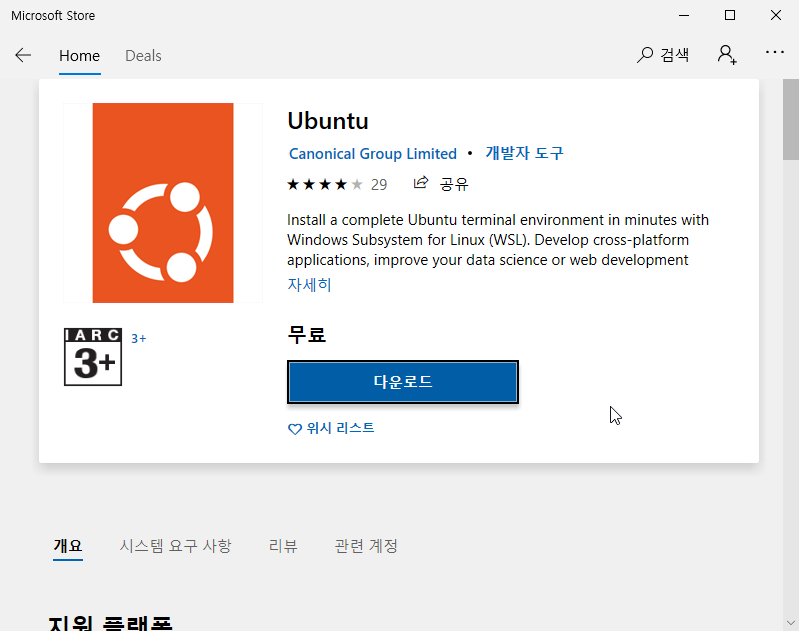The width and height of the screenshot is (799, 631).
Task: Select the 리뷰 reviews tab
Action: 283,546
